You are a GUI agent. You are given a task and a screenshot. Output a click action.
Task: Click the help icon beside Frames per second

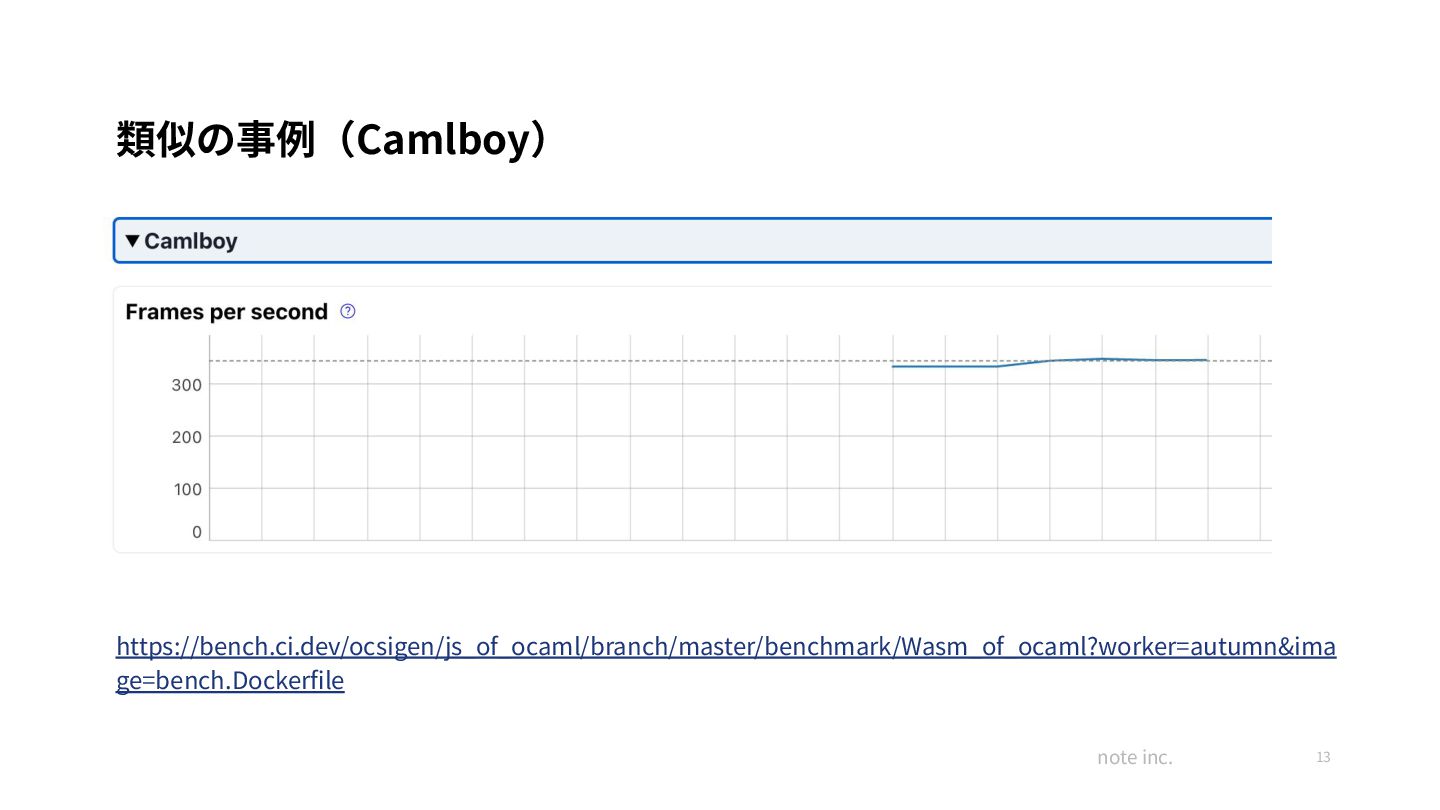click(x=348, y=311)
